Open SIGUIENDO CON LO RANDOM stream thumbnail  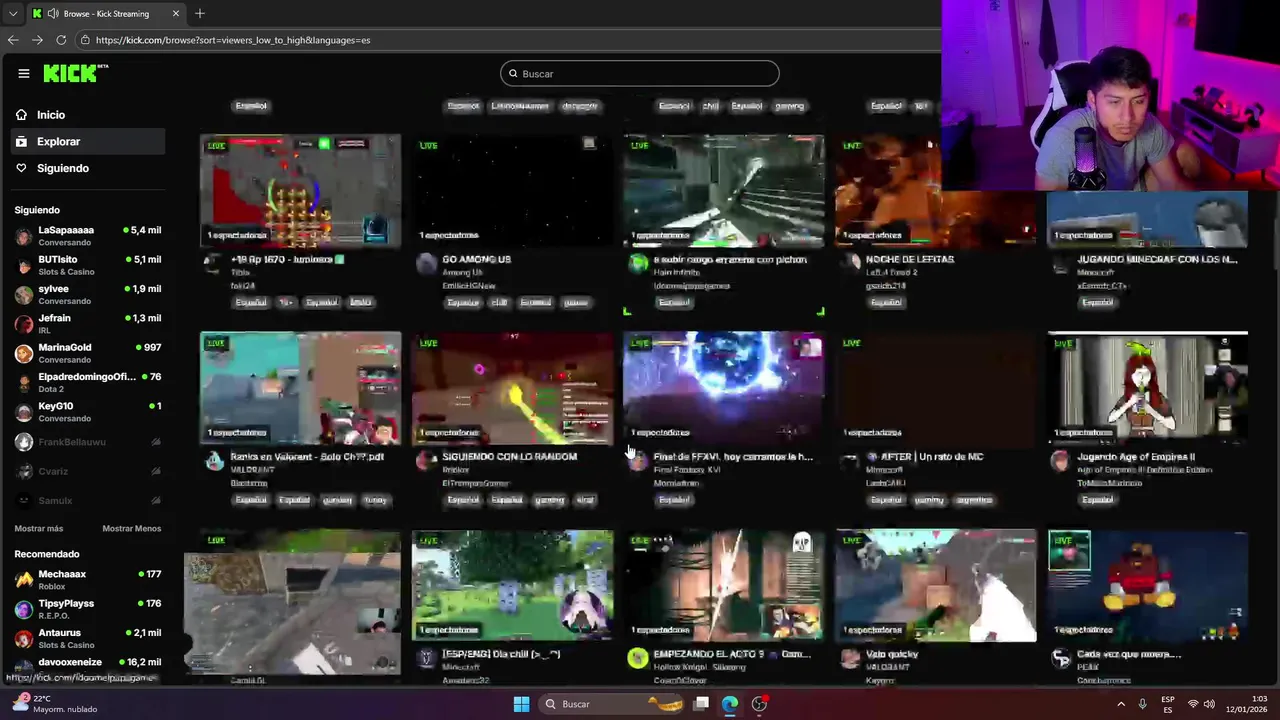[x=512, y=388]
